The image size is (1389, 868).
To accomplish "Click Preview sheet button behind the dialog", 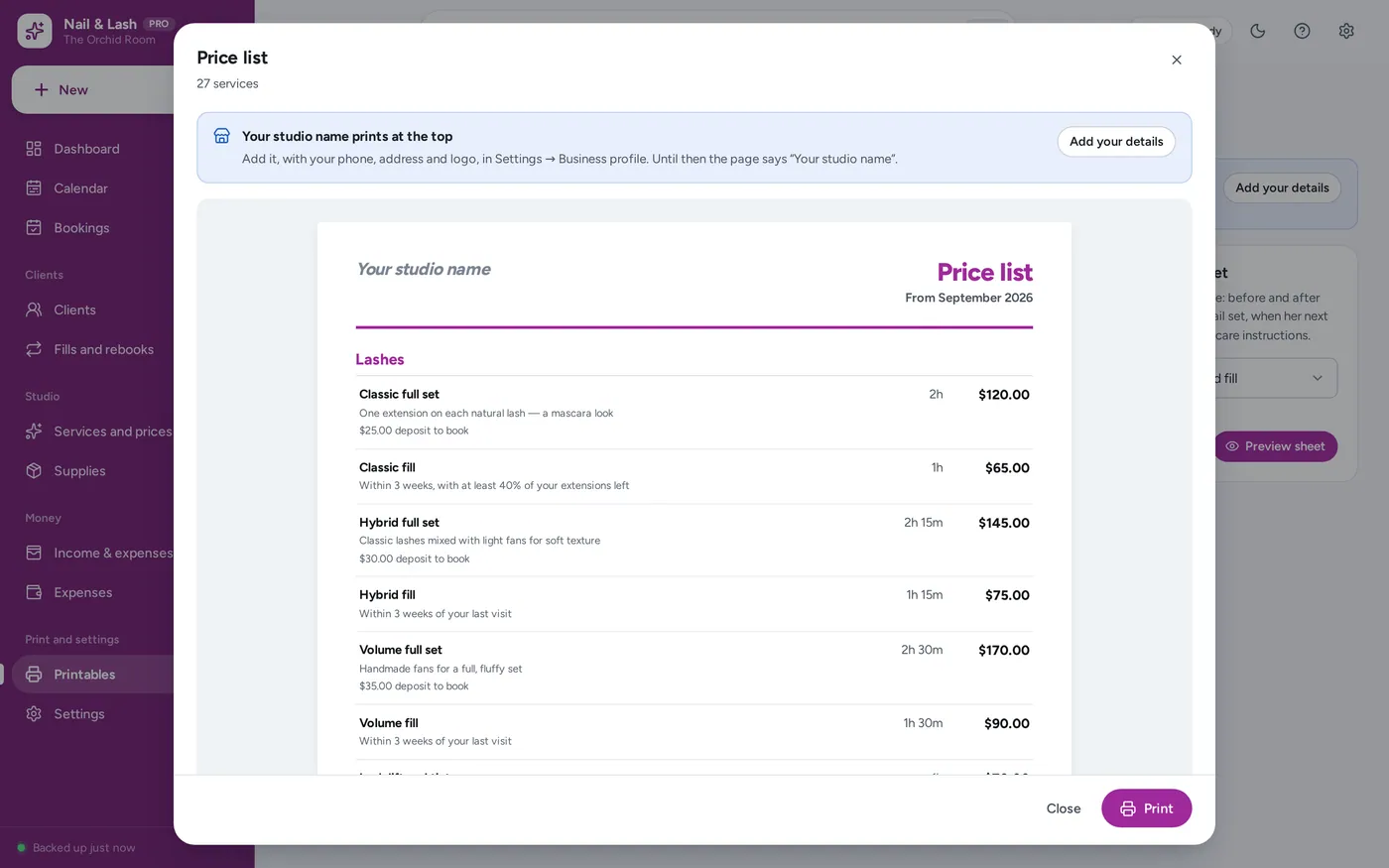I will point(1276,446).
